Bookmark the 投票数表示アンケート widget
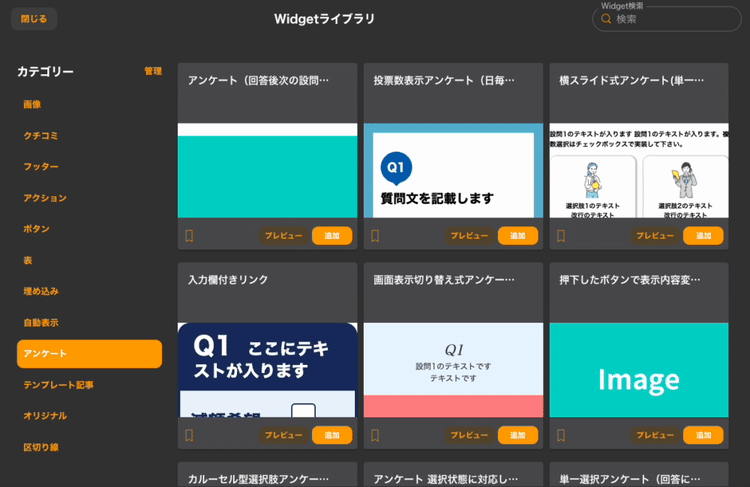Image resolution: width=750 pixels, height=487 pixels. click(x=375, y=236)
